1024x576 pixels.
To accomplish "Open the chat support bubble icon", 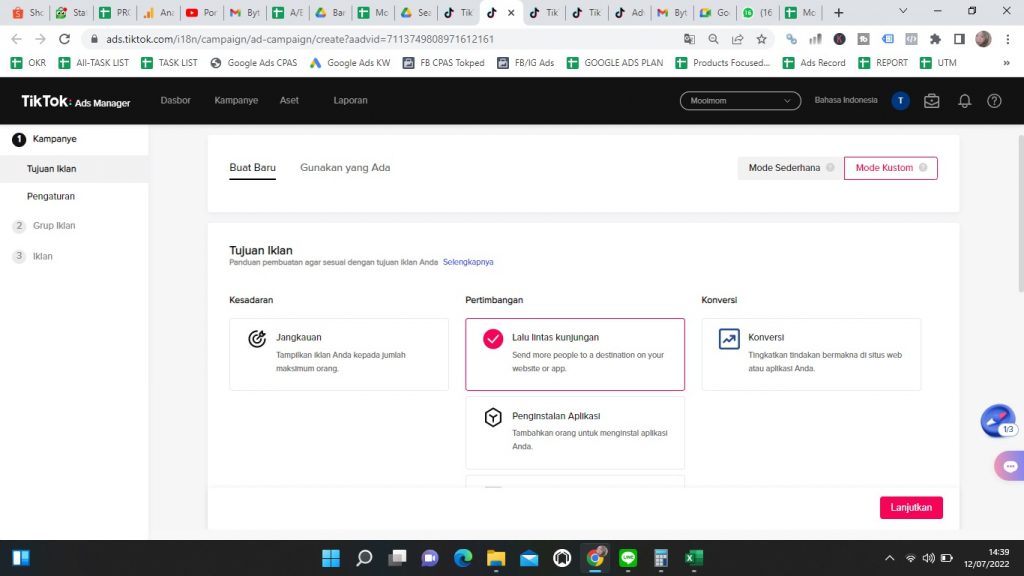I will [x=1009, y=466].
